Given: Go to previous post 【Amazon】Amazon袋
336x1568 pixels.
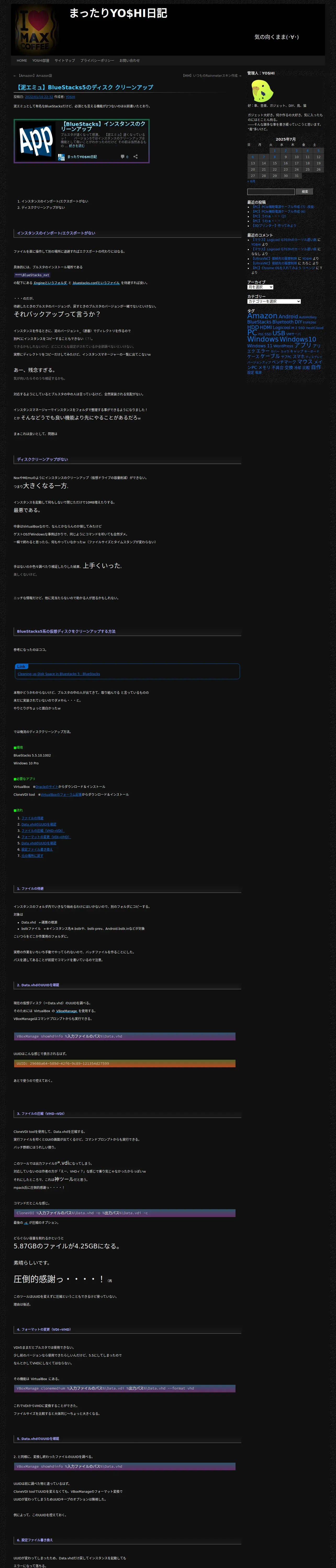Looking at the screenshot, I should click(x=33, y=76).
